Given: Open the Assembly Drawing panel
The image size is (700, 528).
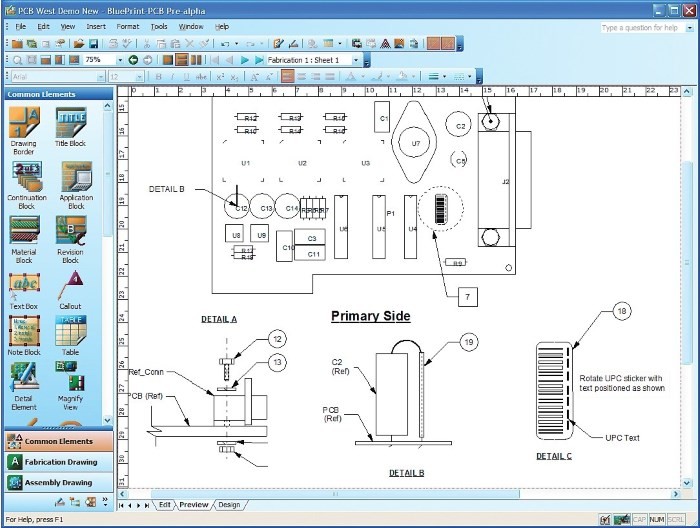Looking at the screenshot, I should tap(60, 483).
